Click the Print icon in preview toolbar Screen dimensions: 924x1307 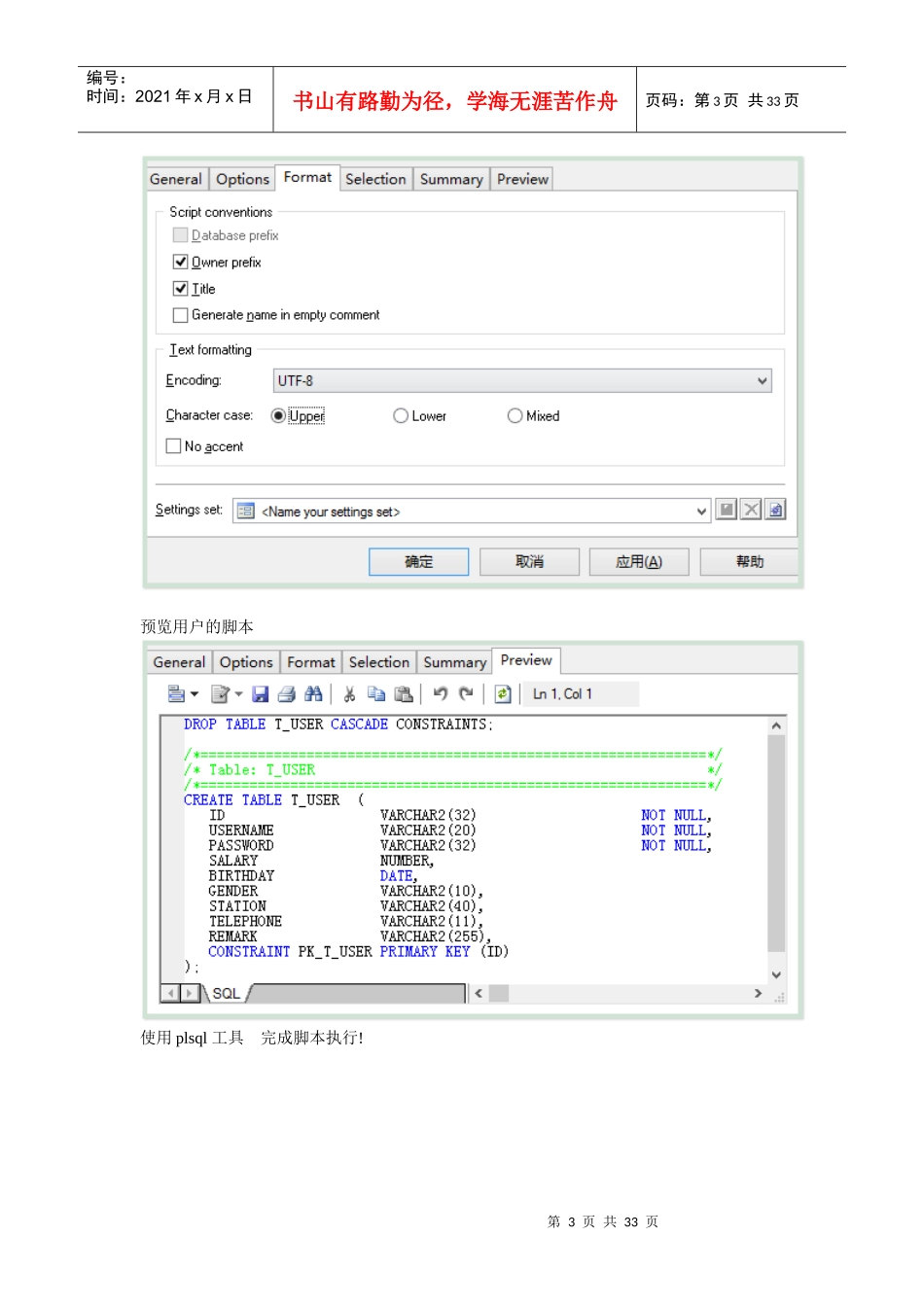coord(286,693)
